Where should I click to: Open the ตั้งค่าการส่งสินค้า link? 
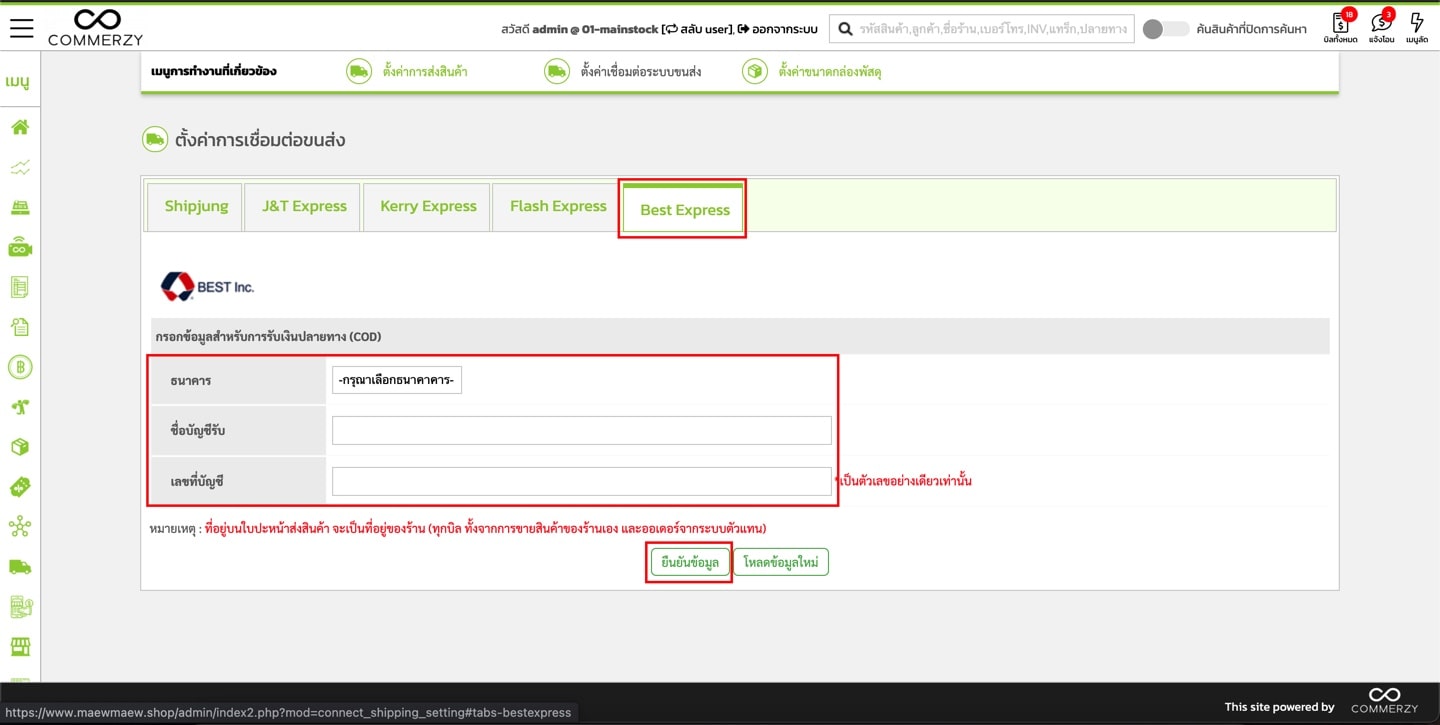point(424,72)
